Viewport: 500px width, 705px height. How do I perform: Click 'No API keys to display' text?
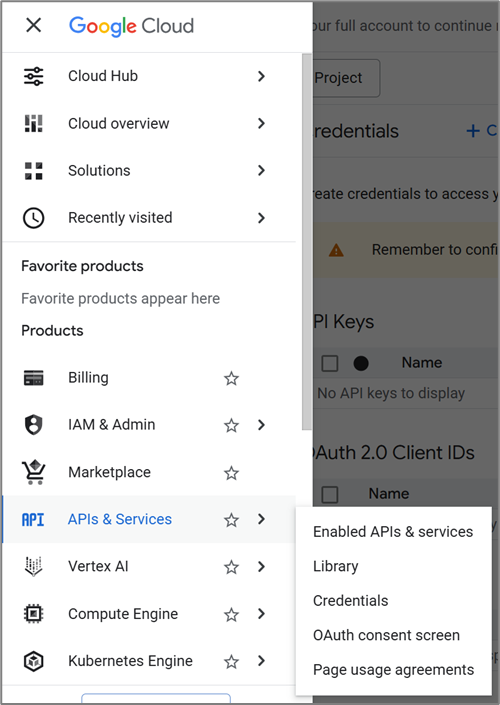[391, 393]
